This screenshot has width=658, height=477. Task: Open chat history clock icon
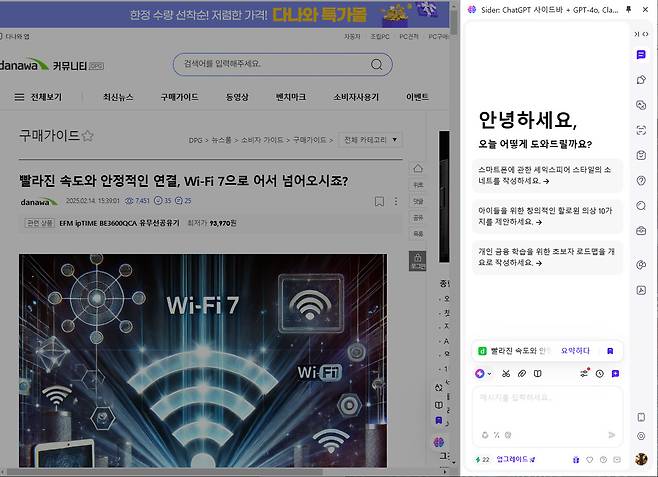click(x=599, y=373)
